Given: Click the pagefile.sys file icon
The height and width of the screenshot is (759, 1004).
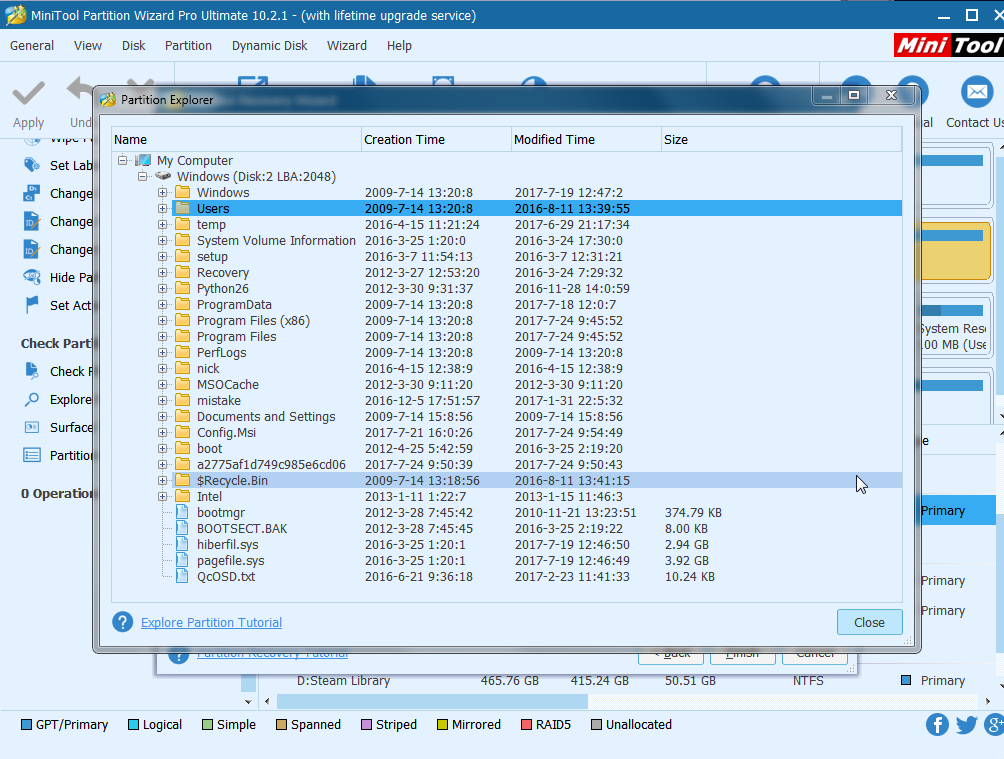Looking at the screenshot, I should click(x=182, y=560).
